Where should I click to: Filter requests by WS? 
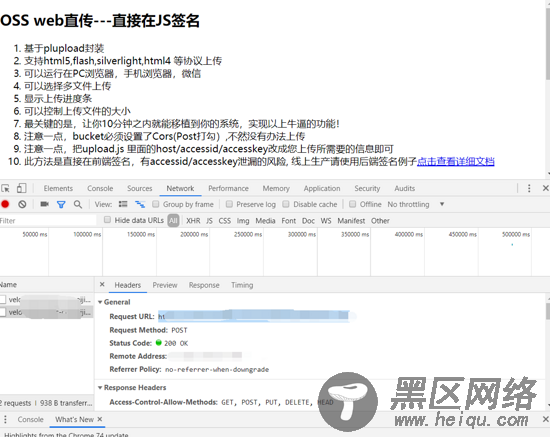(x=326, y=221)
